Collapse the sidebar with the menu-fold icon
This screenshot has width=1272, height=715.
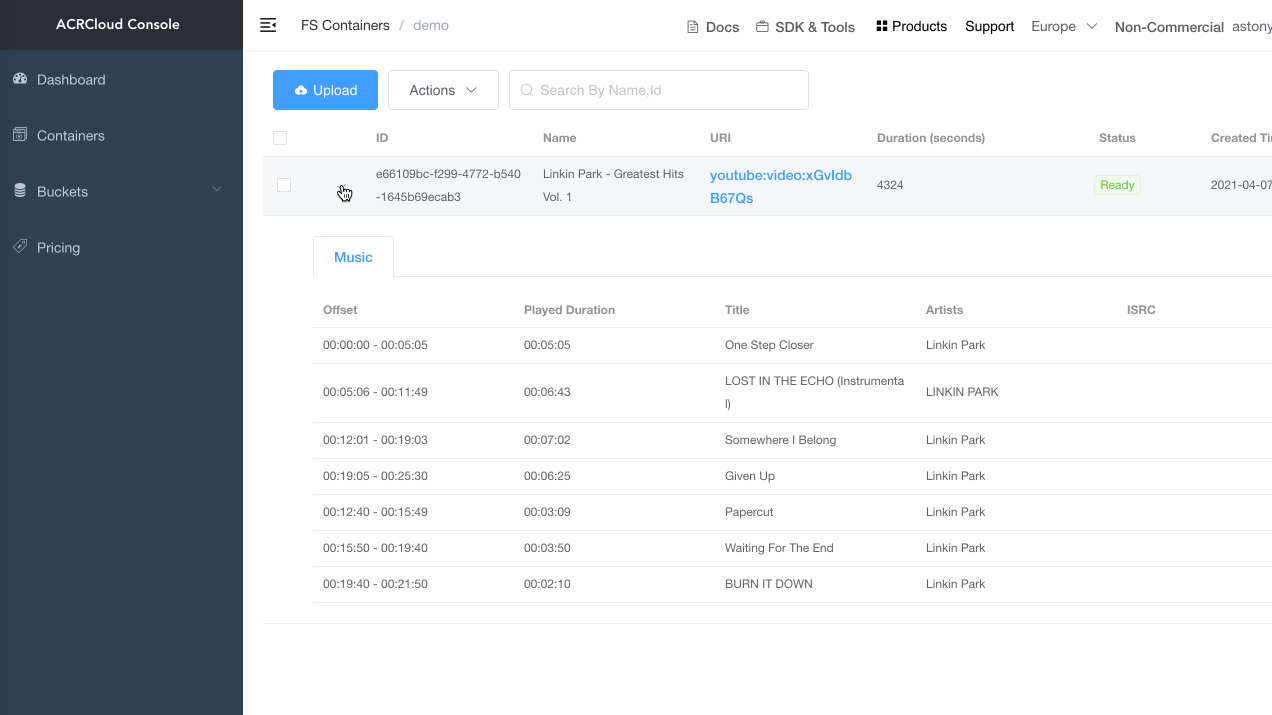click(268, 25)
